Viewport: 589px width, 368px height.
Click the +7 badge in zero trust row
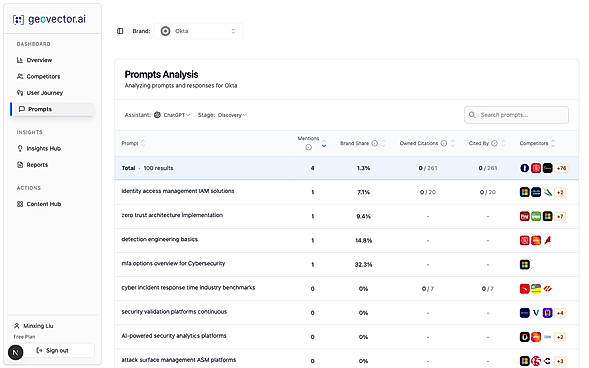click(560, 216)
